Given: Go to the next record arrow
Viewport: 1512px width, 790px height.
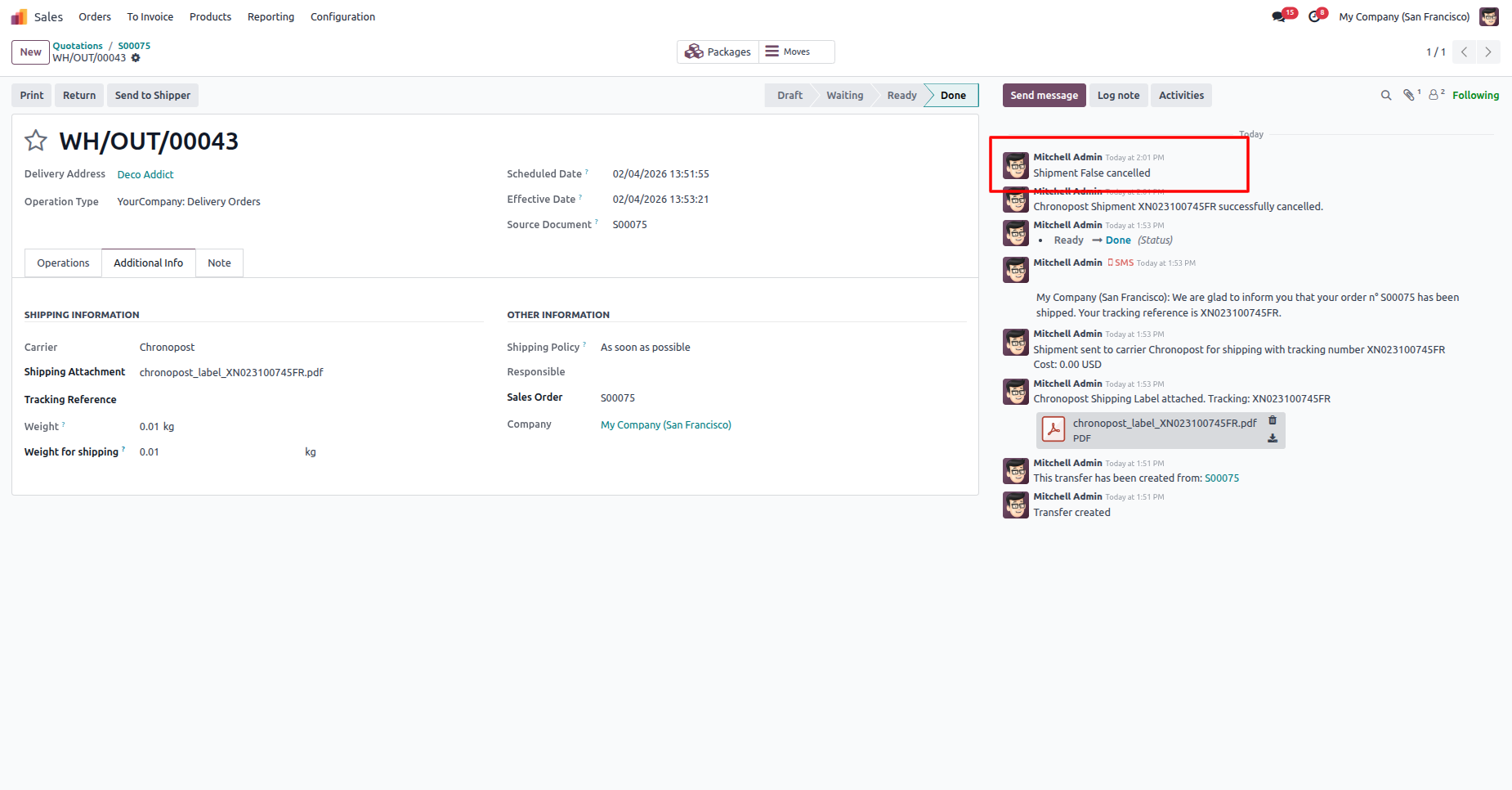Looking at the screenshot, I should [x=1488, y=52].
